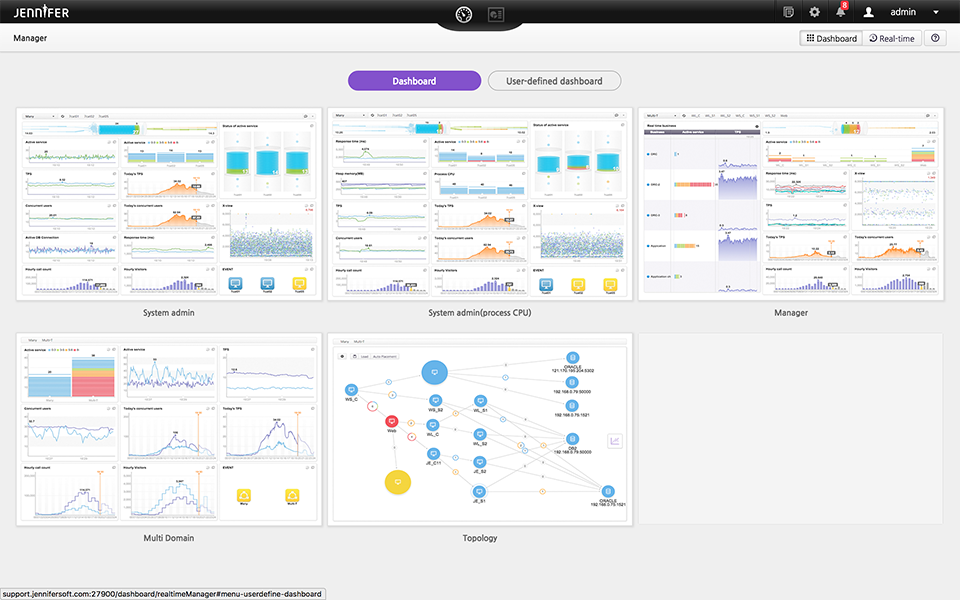Open the help question mark button
The width and height of the screenshot is (960, 600).
coord(935,38)
